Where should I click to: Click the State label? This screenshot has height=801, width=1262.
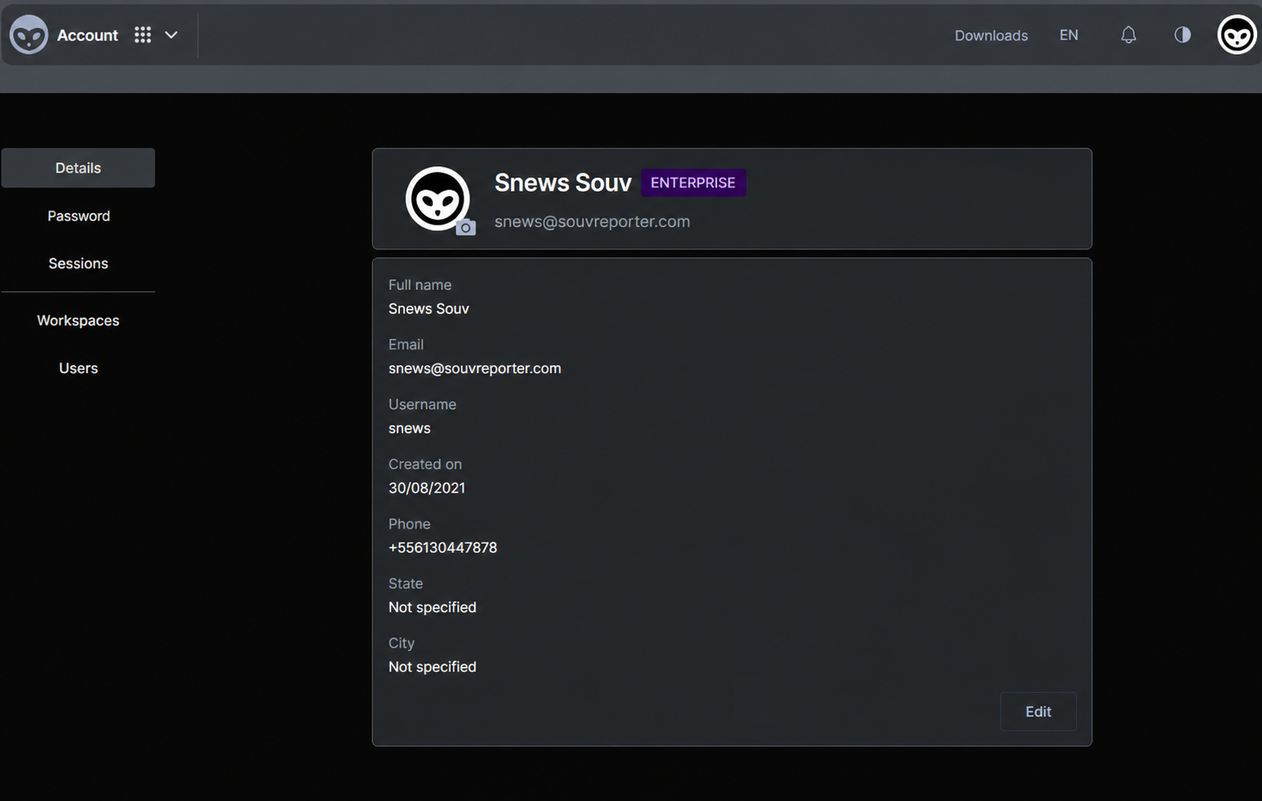(405, 583)
